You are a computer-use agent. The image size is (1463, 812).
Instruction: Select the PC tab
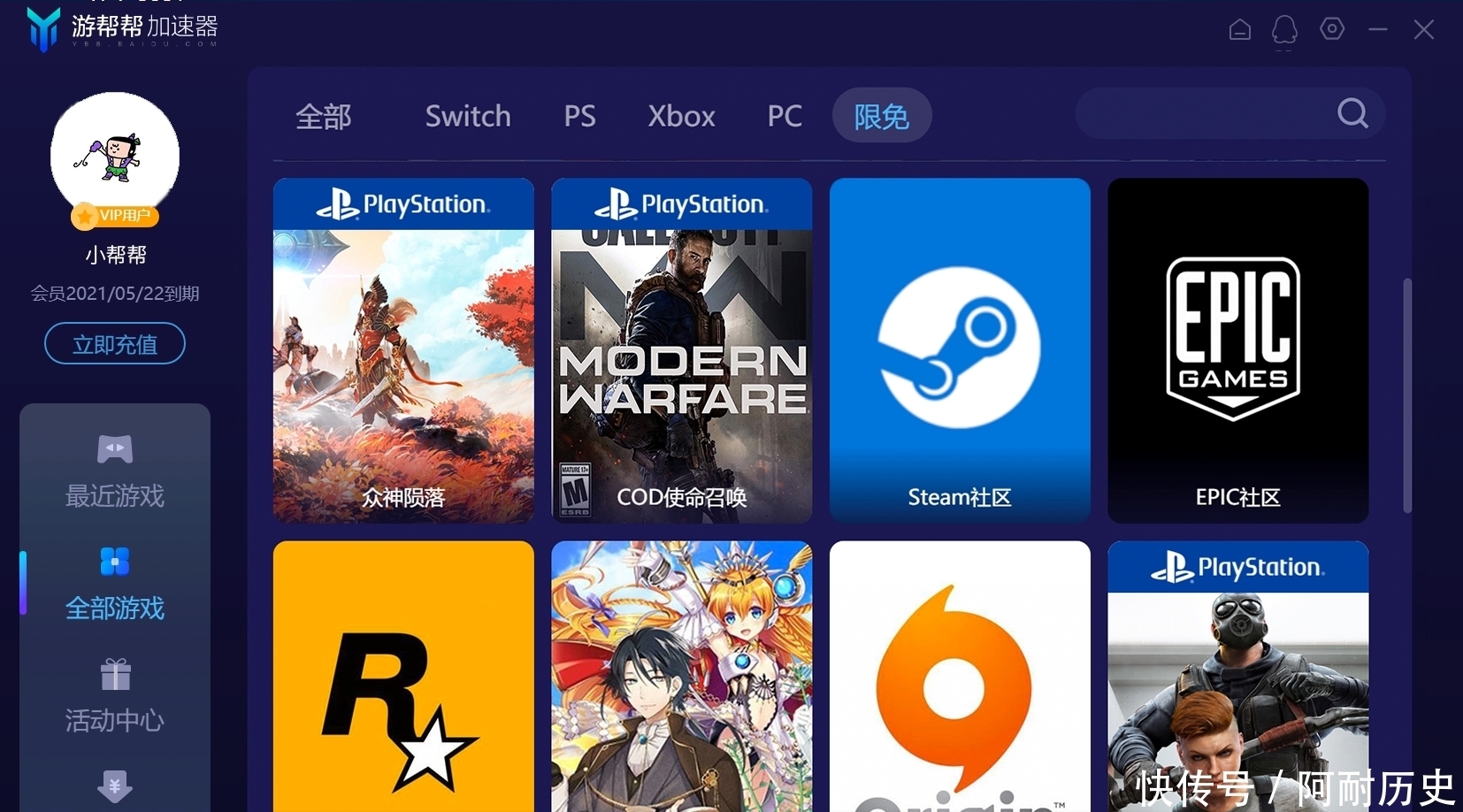pos(785,116)
